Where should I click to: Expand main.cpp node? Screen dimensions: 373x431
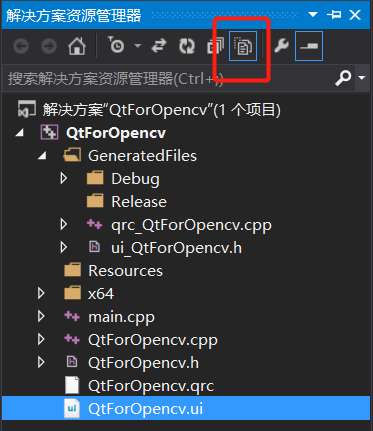(41, 316)
